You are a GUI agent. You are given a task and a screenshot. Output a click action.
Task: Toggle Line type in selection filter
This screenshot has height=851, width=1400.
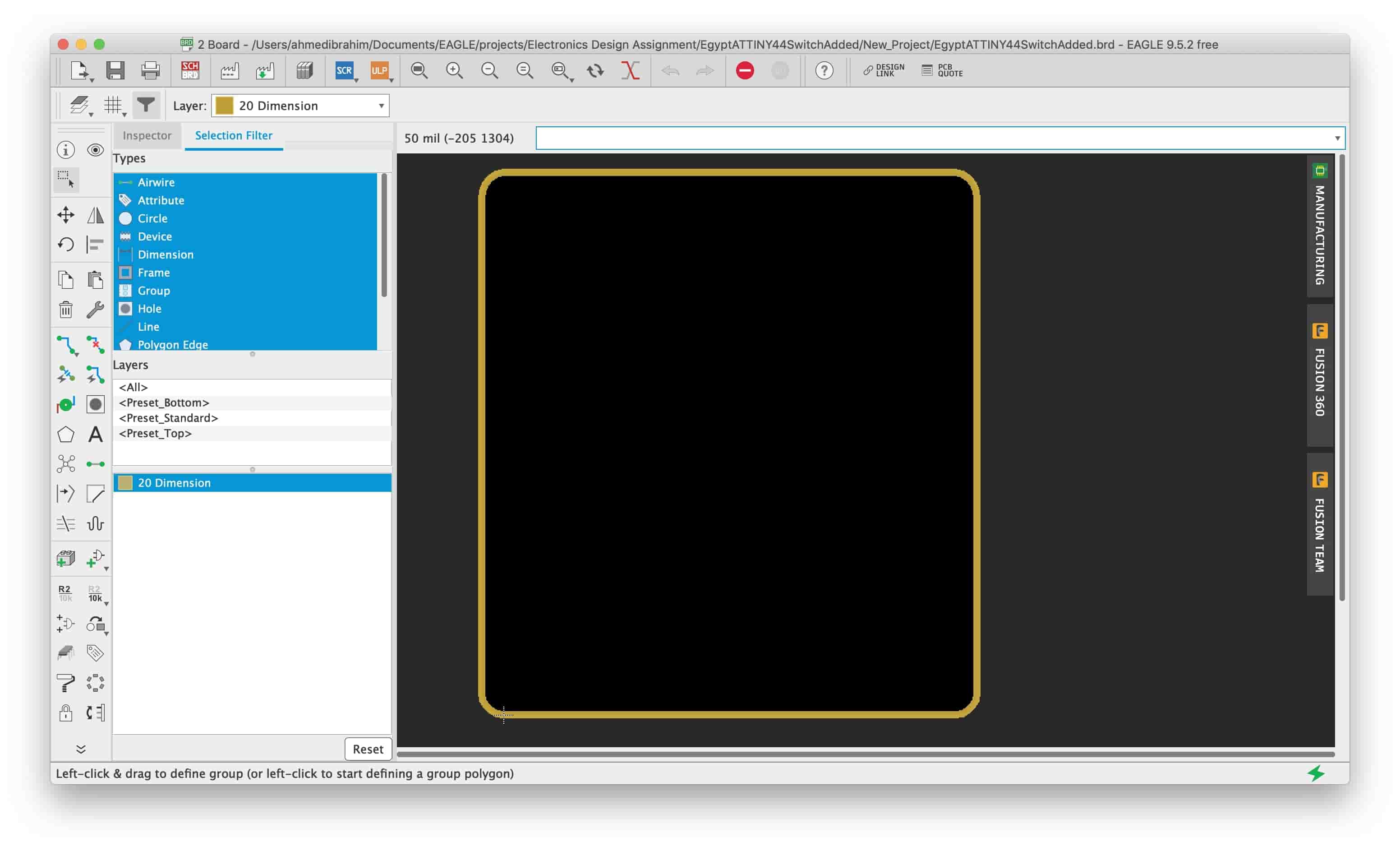[x=147, y=326]
